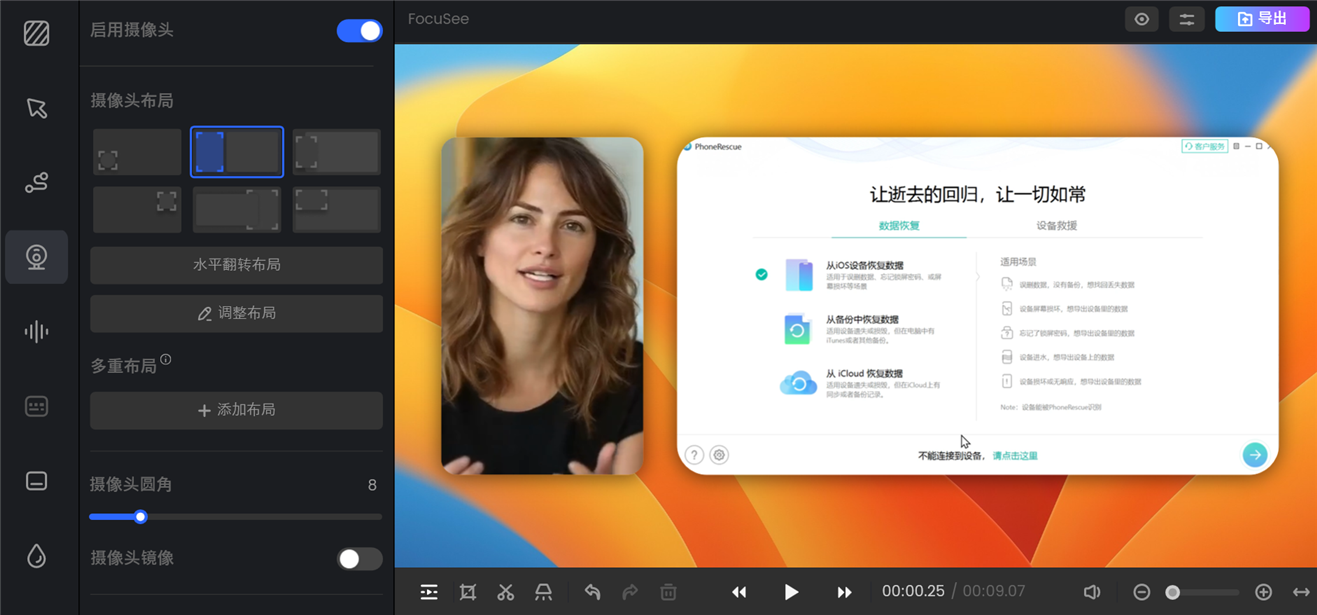Click the preview eye icon in the top bar

pos(1142,19)
